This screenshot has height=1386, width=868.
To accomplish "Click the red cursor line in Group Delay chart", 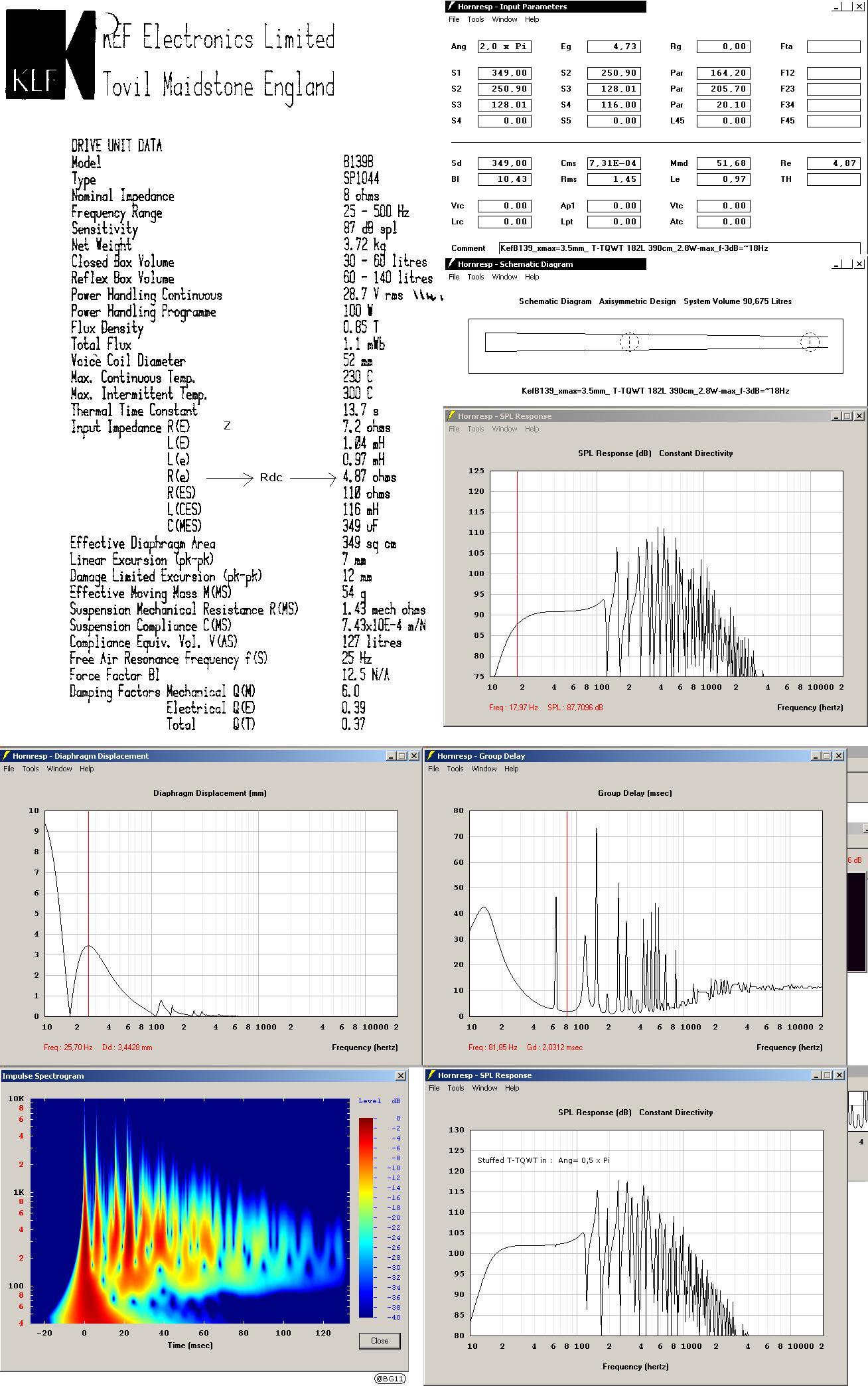I will tap(567, 913).
